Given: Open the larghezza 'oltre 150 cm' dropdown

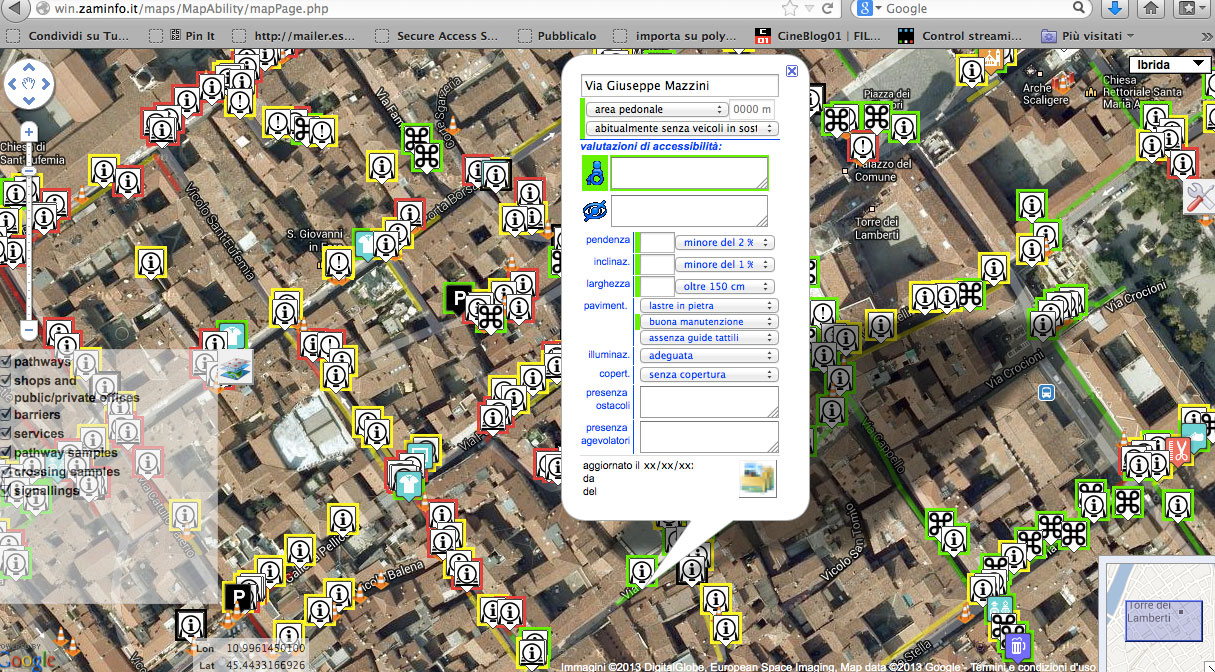Looking at the screenshot, I should click(x=726, y=286).
